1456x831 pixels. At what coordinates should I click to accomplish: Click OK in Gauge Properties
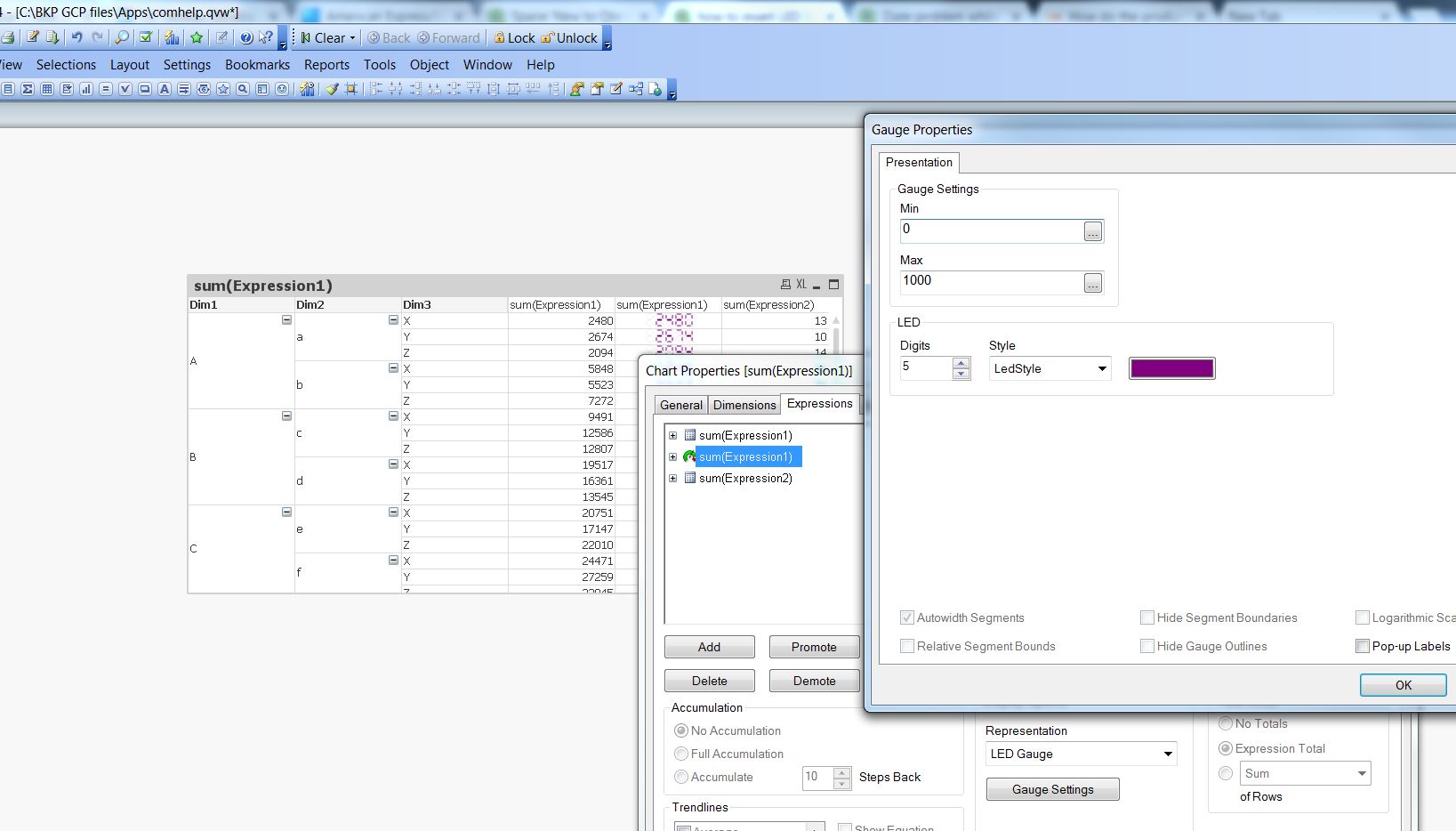point(1403,684)
